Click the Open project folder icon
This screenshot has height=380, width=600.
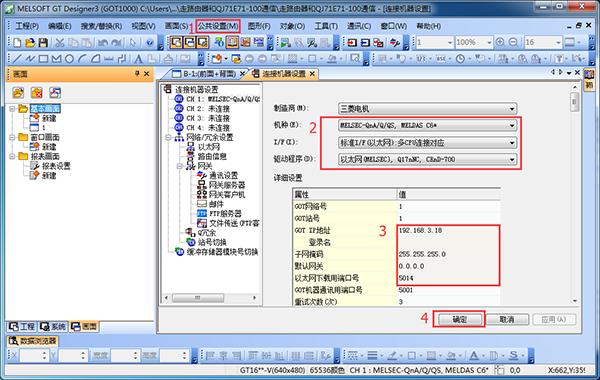30,42
